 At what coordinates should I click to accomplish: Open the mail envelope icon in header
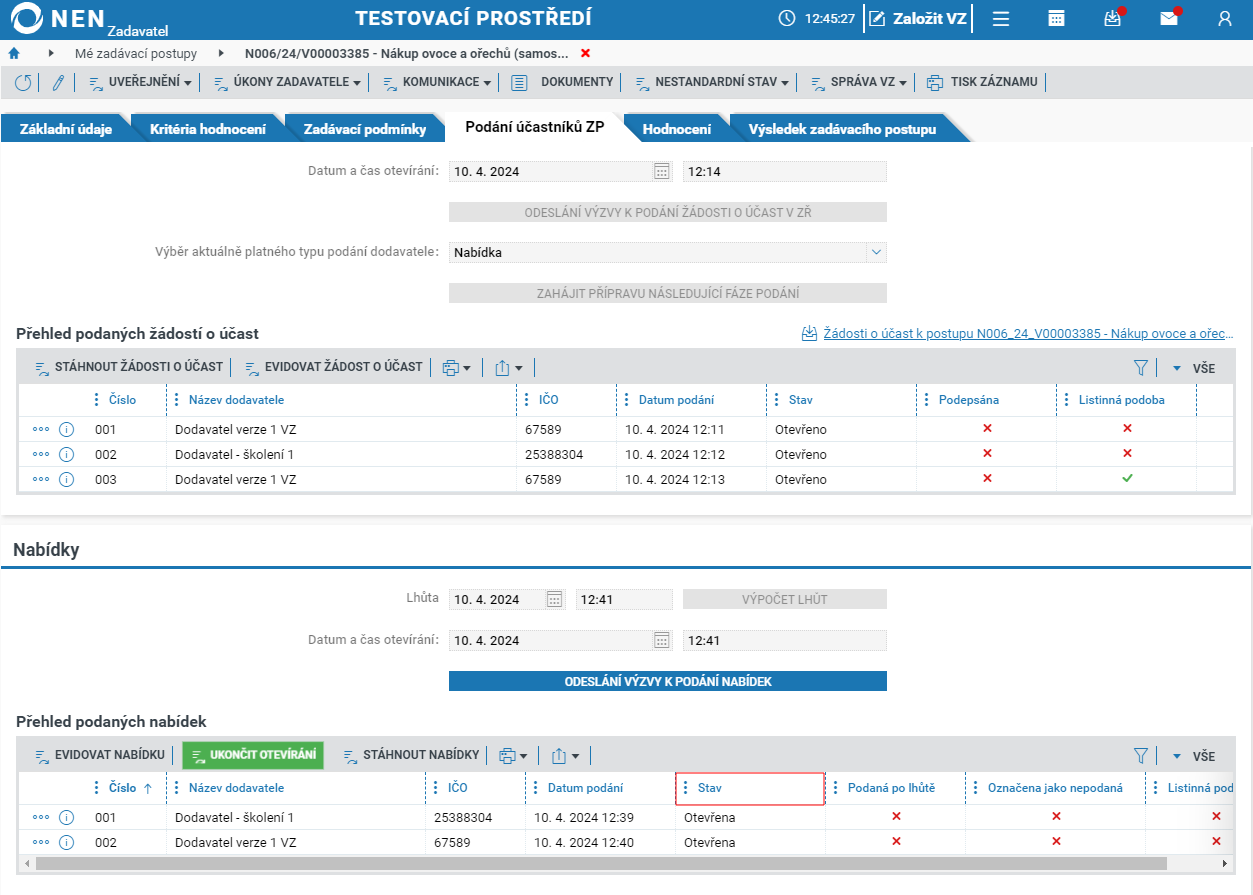tap(1169, 18)
